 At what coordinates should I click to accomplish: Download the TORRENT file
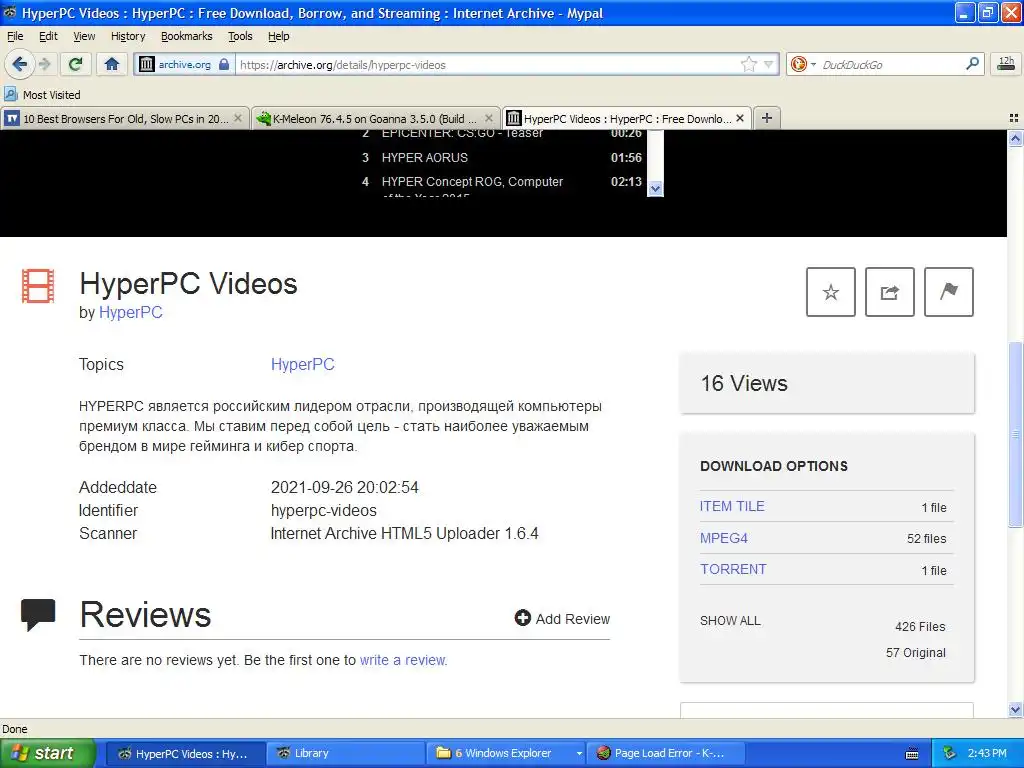tap(733, 569)
